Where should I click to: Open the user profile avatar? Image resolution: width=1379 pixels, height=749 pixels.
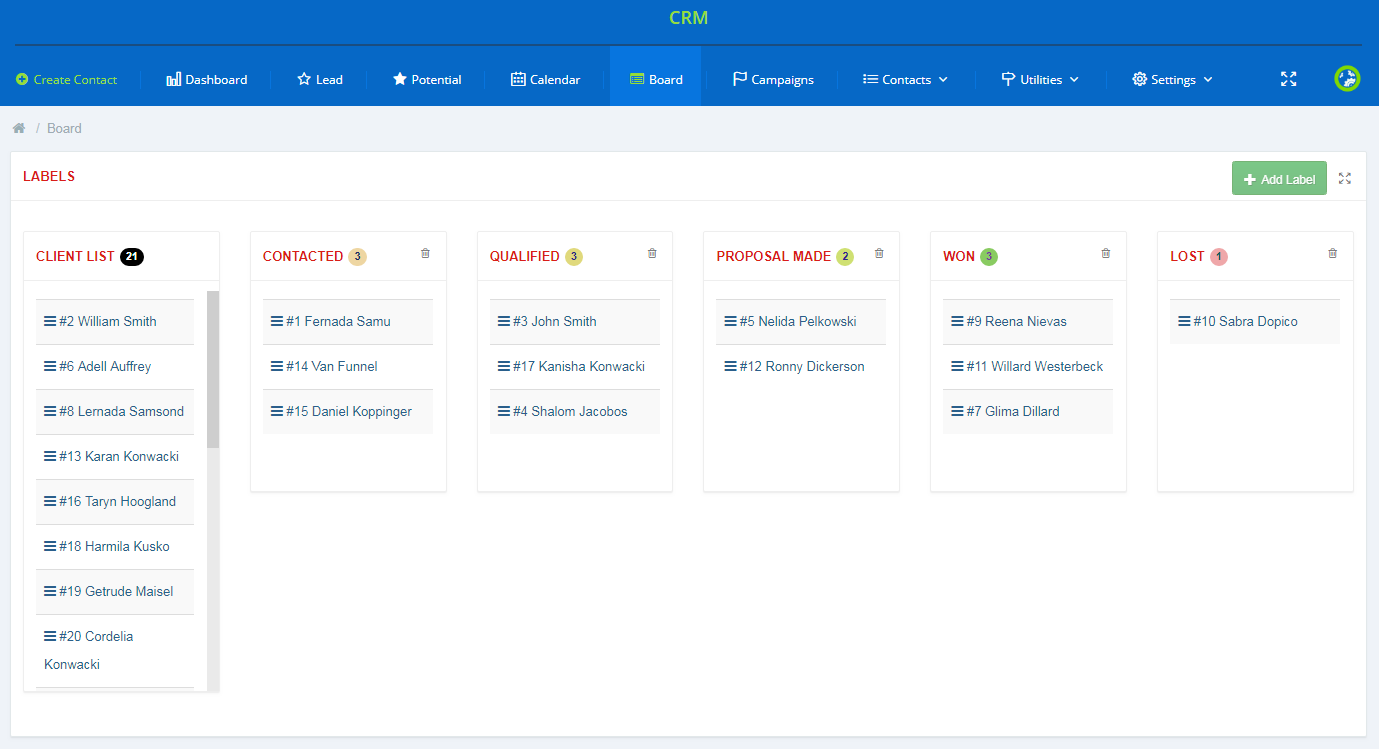point(1347,78)
